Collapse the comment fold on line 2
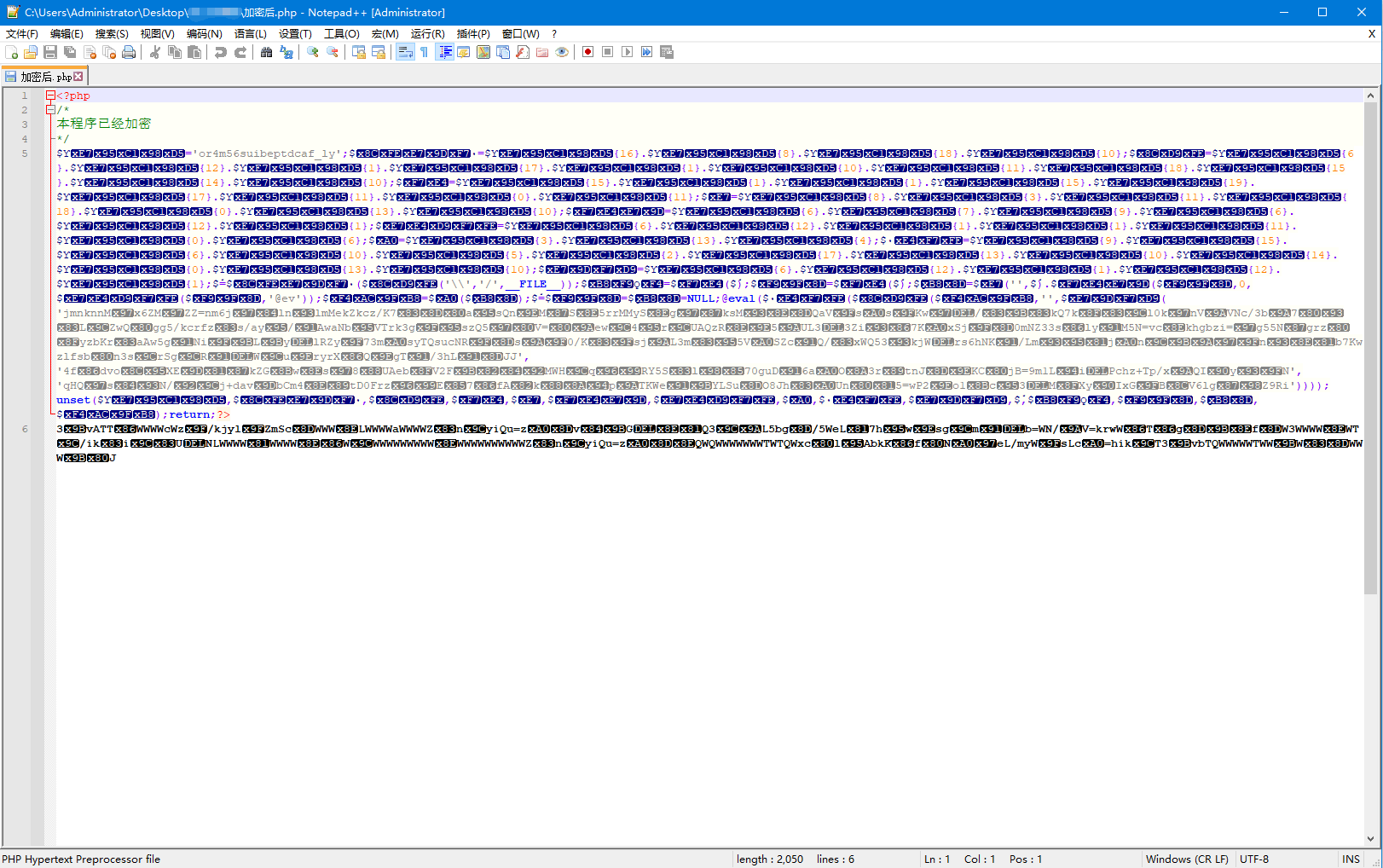Viewport: 1383px width, 868px height. coord(50,110)
